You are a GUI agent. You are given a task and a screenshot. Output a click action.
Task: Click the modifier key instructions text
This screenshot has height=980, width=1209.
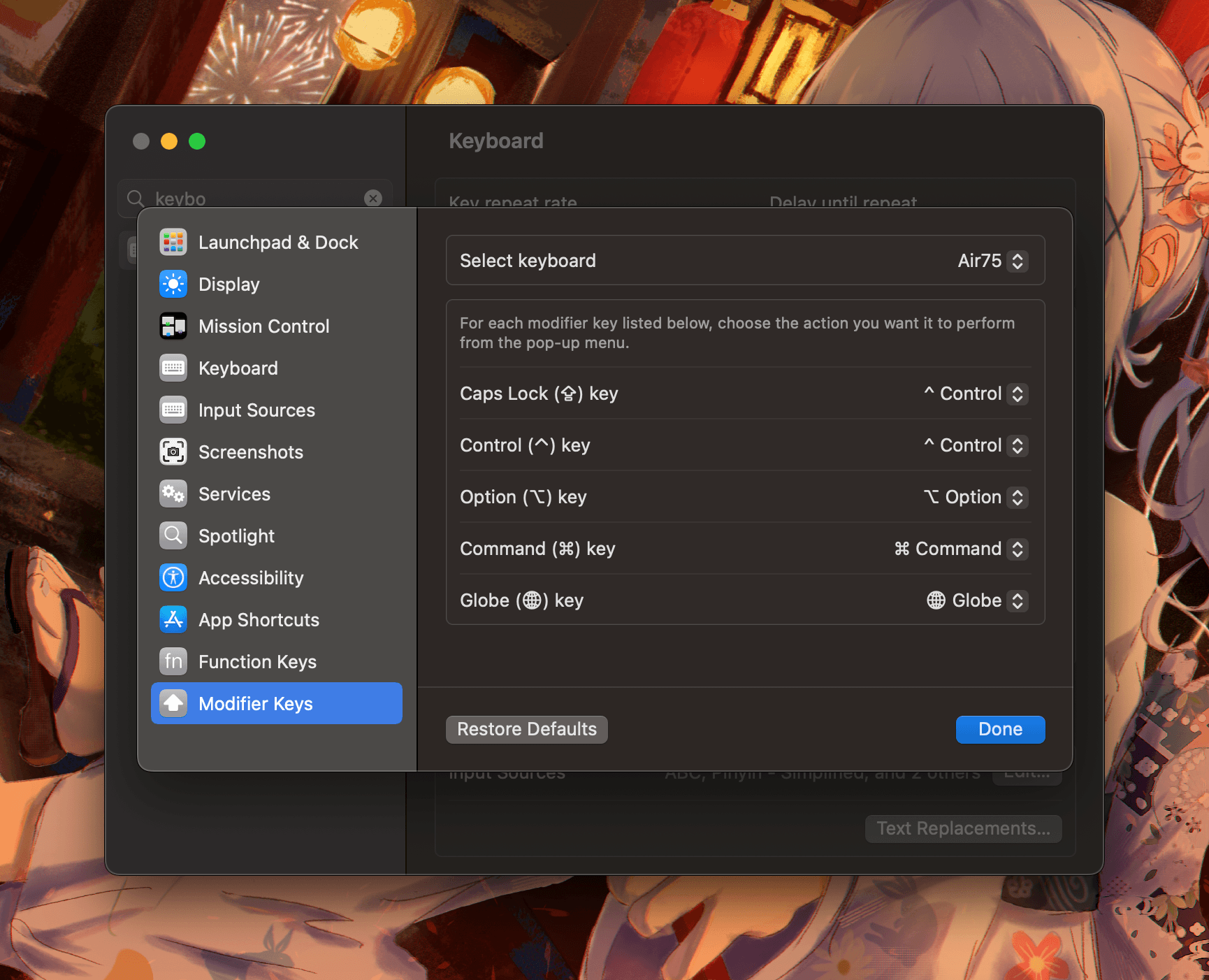[737, 333]
